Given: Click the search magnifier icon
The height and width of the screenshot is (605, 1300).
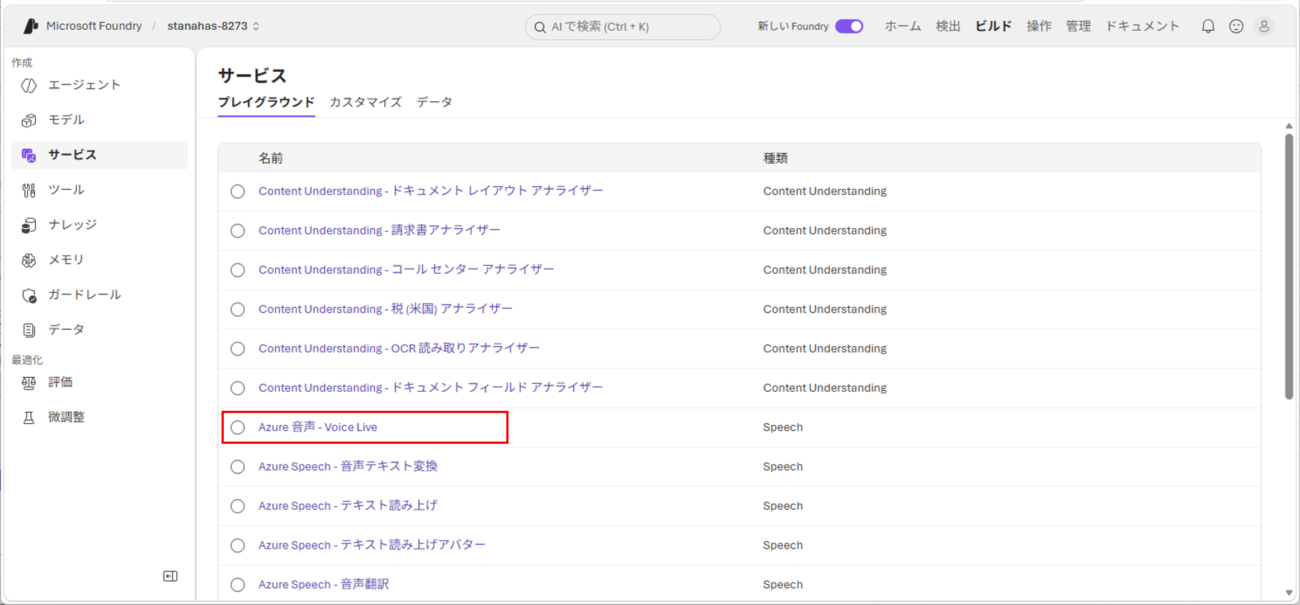Looking at the screenshot, I should (540, 27).
